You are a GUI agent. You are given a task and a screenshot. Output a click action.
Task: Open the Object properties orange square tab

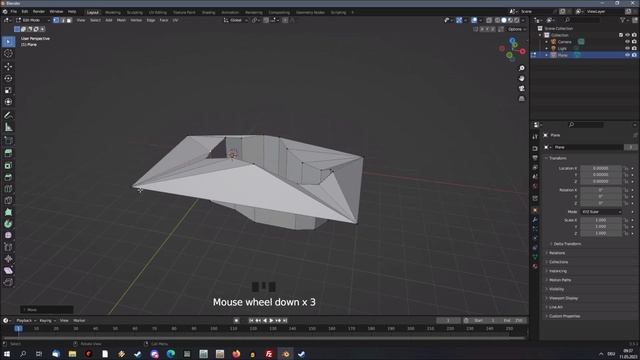[535, 210]
